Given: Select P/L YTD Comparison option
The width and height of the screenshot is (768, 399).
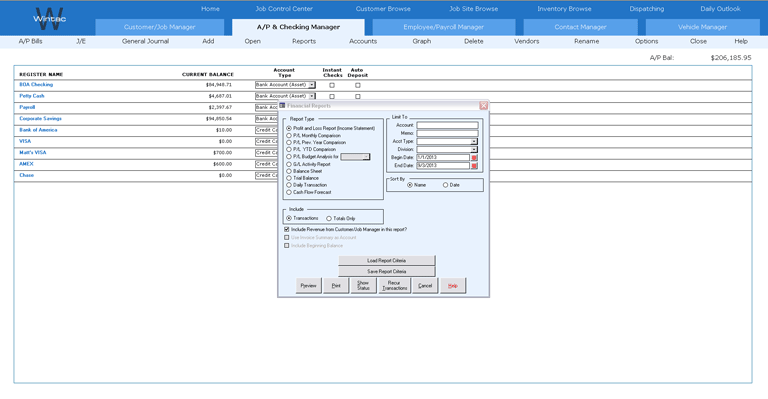Looking at the screenshot, I should click(289, 149).
